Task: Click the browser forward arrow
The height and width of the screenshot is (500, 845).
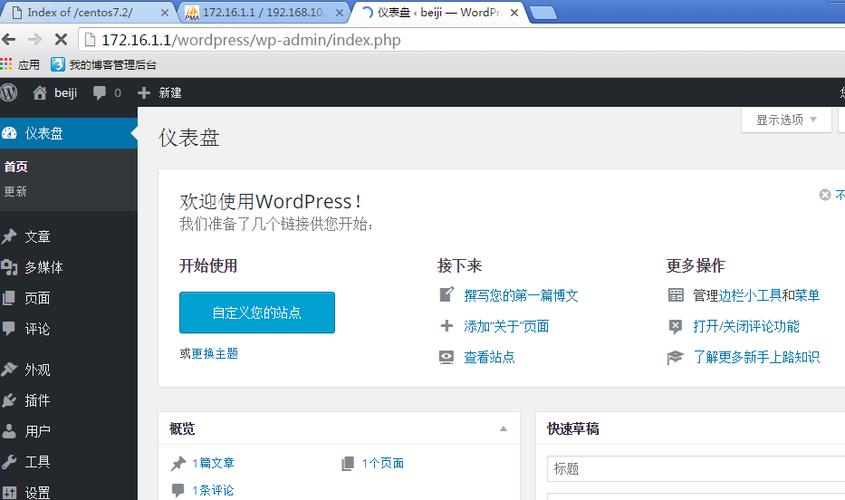Action: coord(34,39)
